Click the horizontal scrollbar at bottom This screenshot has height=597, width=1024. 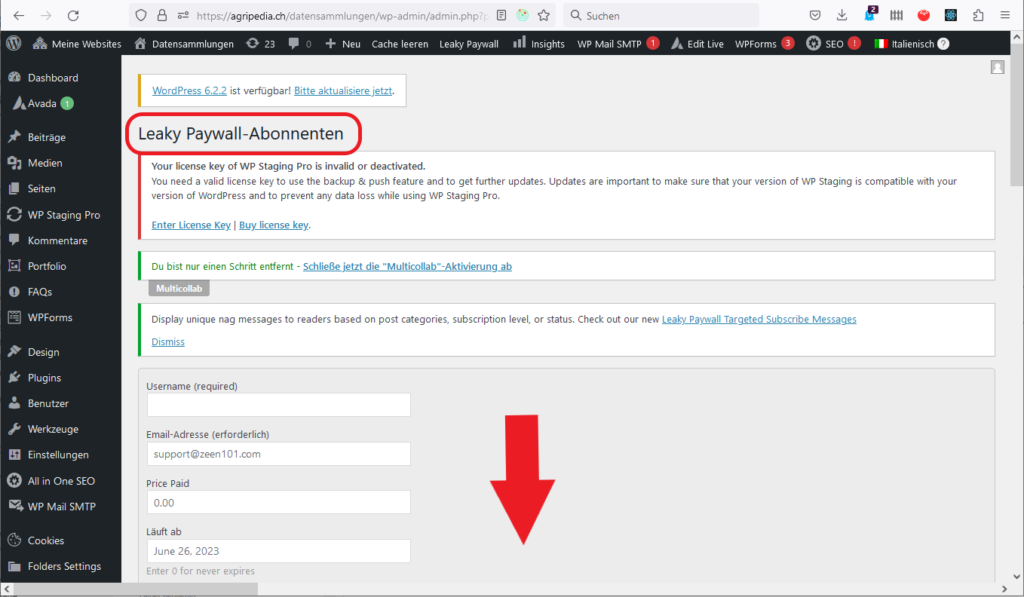pyautogui.click(x=135, y=589)
